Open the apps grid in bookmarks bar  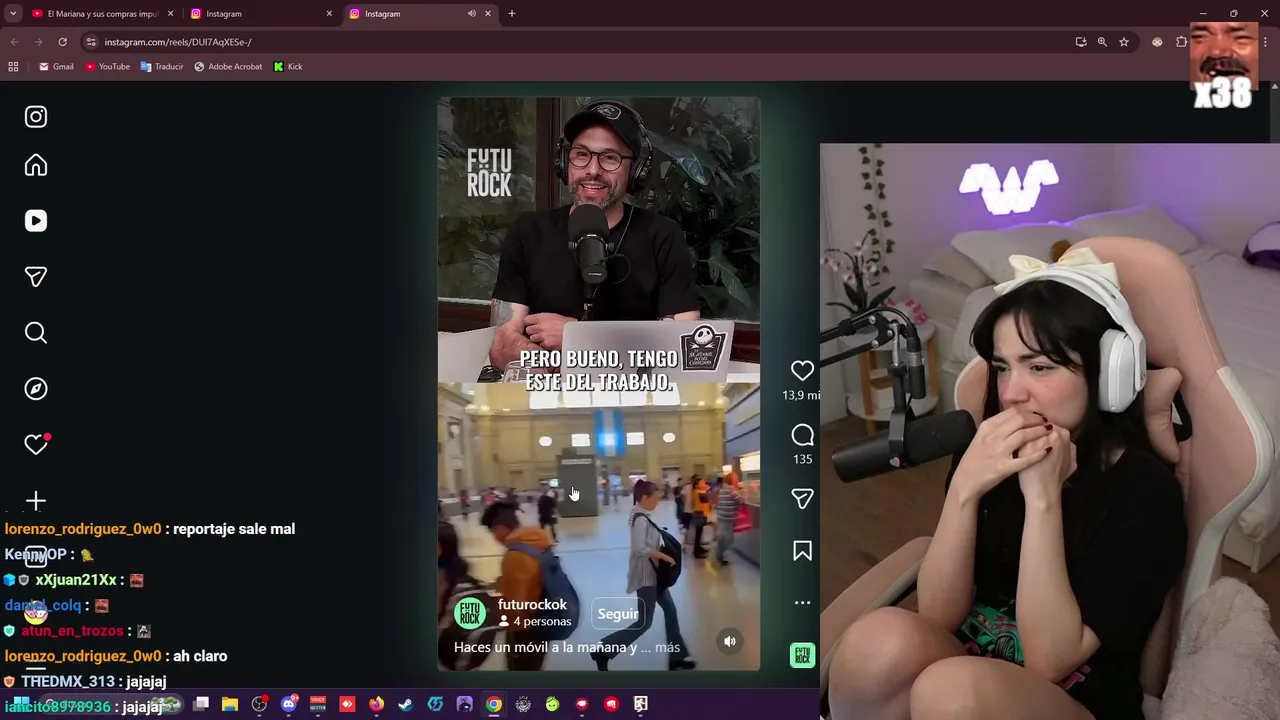13,67
